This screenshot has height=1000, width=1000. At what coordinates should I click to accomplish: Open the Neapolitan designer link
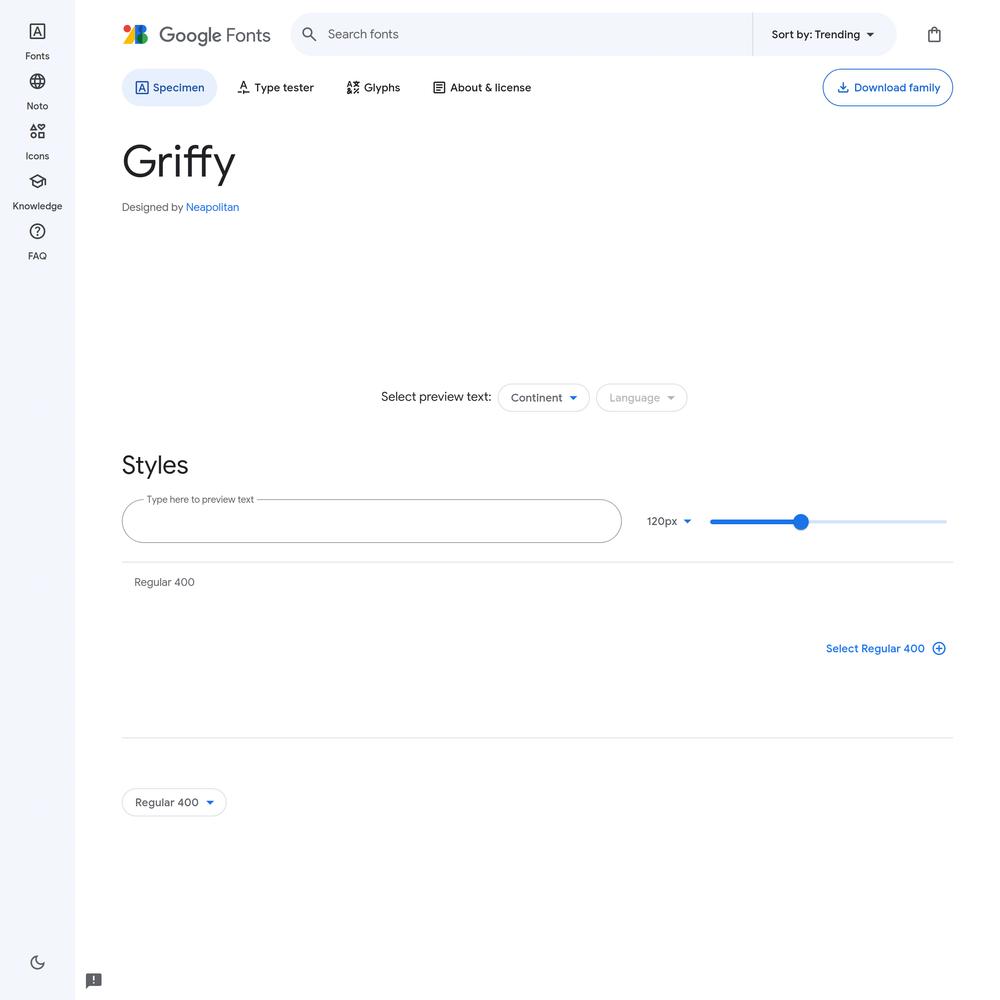pyautogui.click(x=212, y=207)
